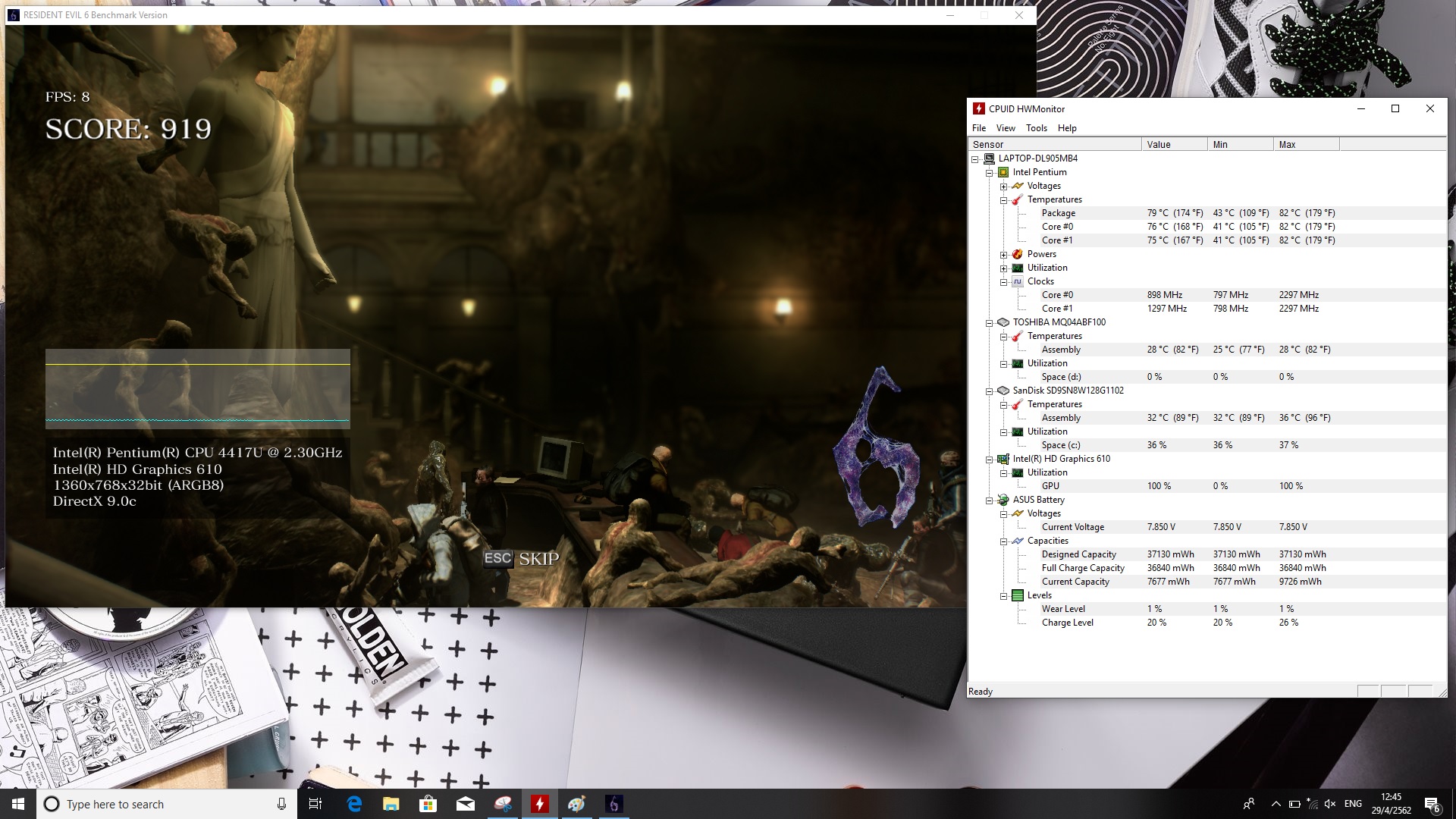Collapse the Clocks node
This screenshot has width=1456, height=819.
[1004, 282]
